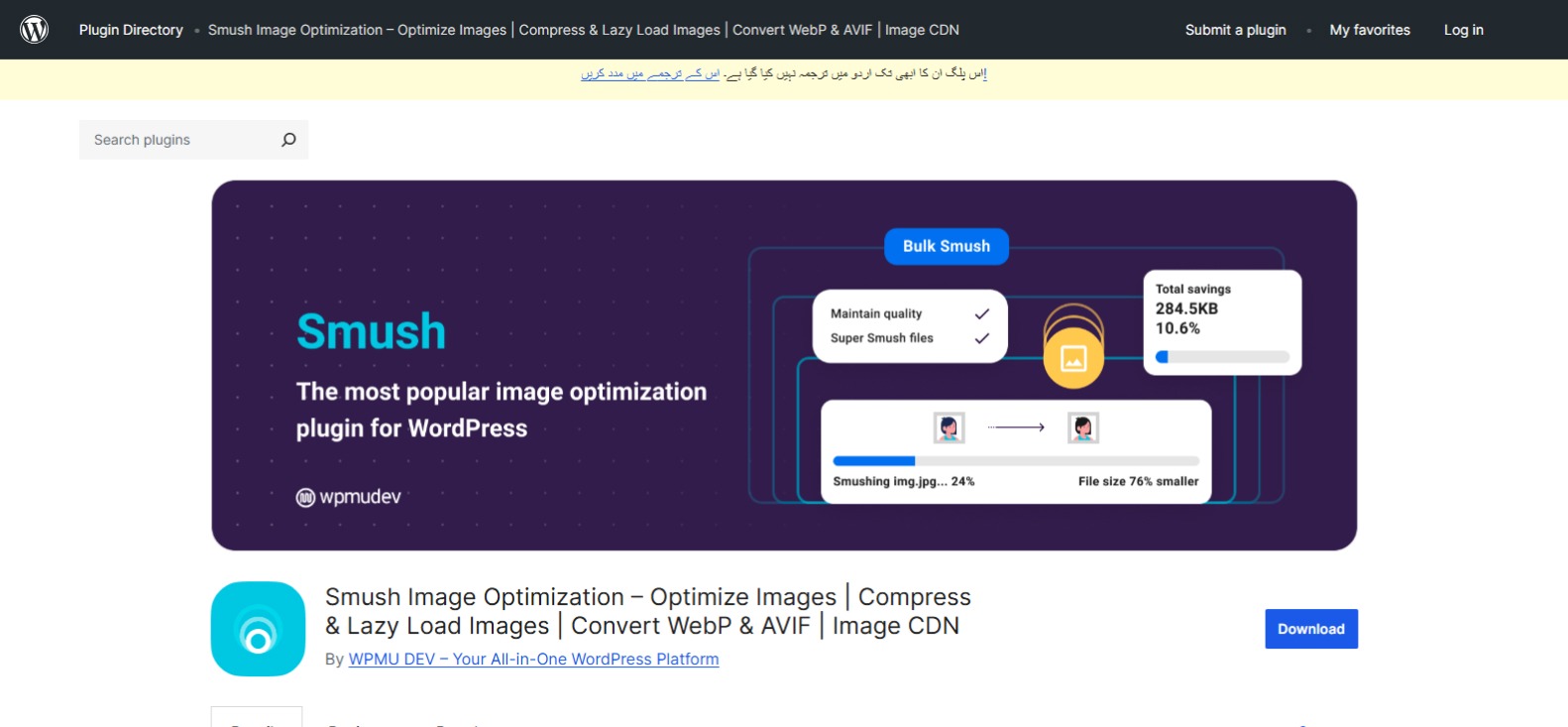Click the WordPress logo in header
Image resolution: width=1568 pixels, height=727 pixels.
coord(35,30)
